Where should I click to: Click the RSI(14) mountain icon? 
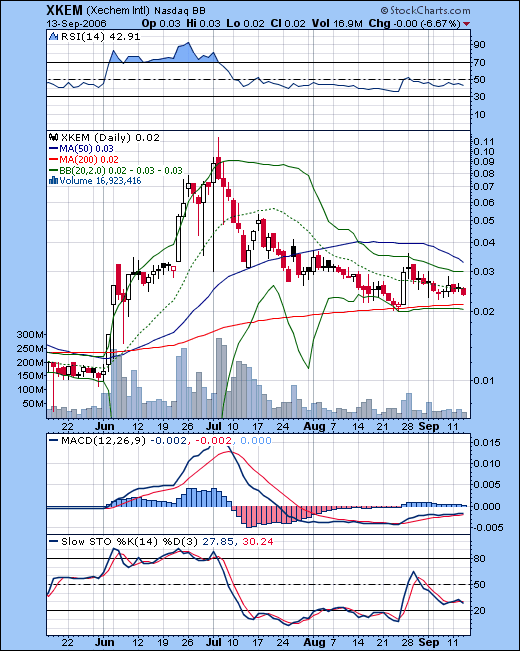[x=53, y=37]
